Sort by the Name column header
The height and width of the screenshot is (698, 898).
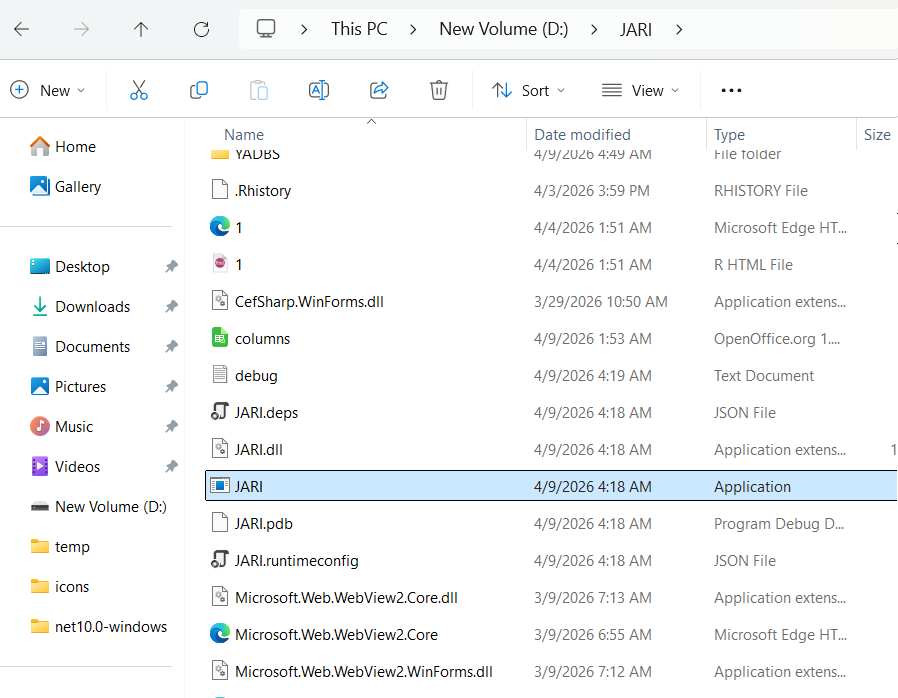pos(244,135)
